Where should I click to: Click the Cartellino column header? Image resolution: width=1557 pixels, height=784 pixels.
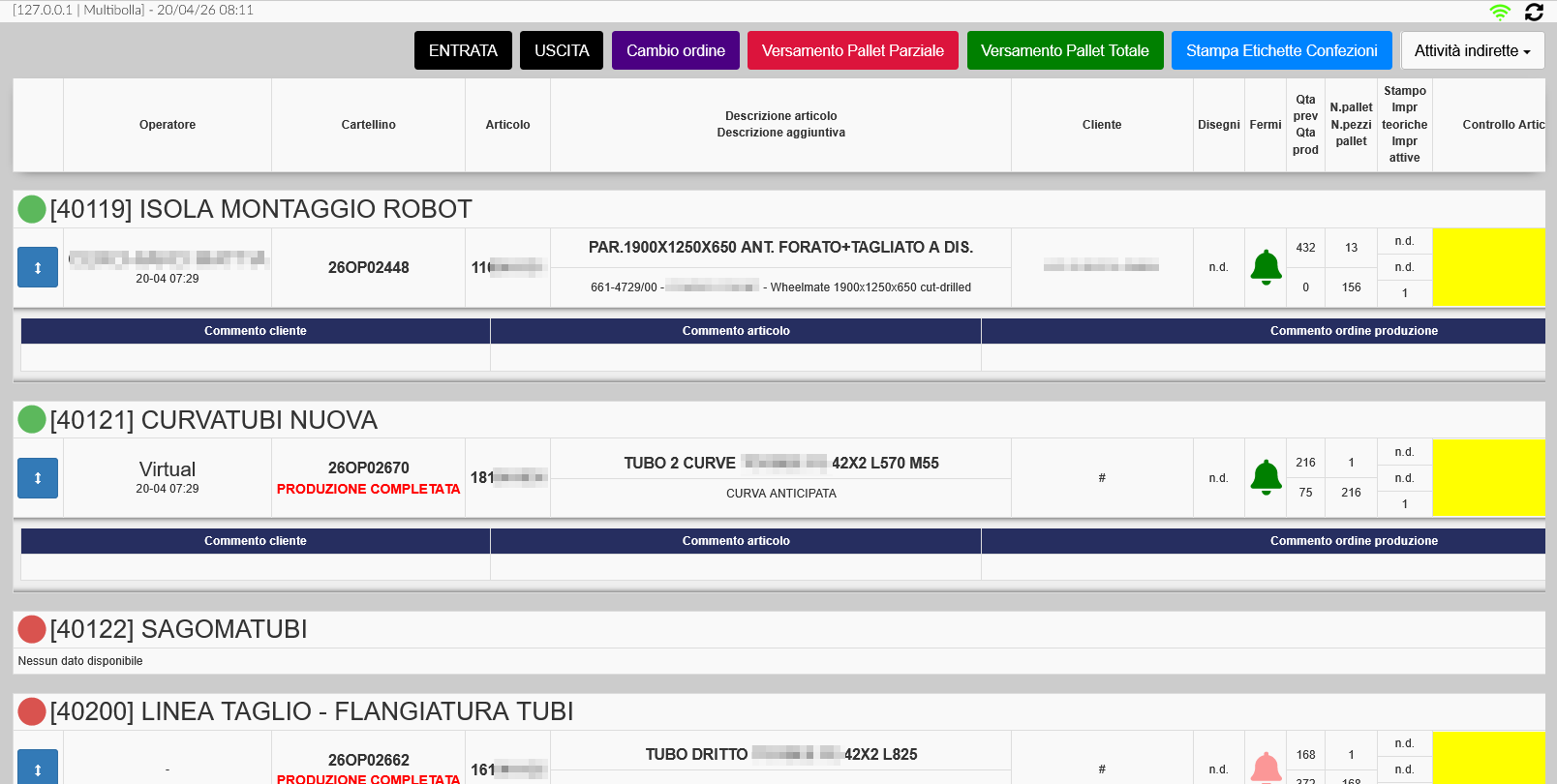[368, 125]
